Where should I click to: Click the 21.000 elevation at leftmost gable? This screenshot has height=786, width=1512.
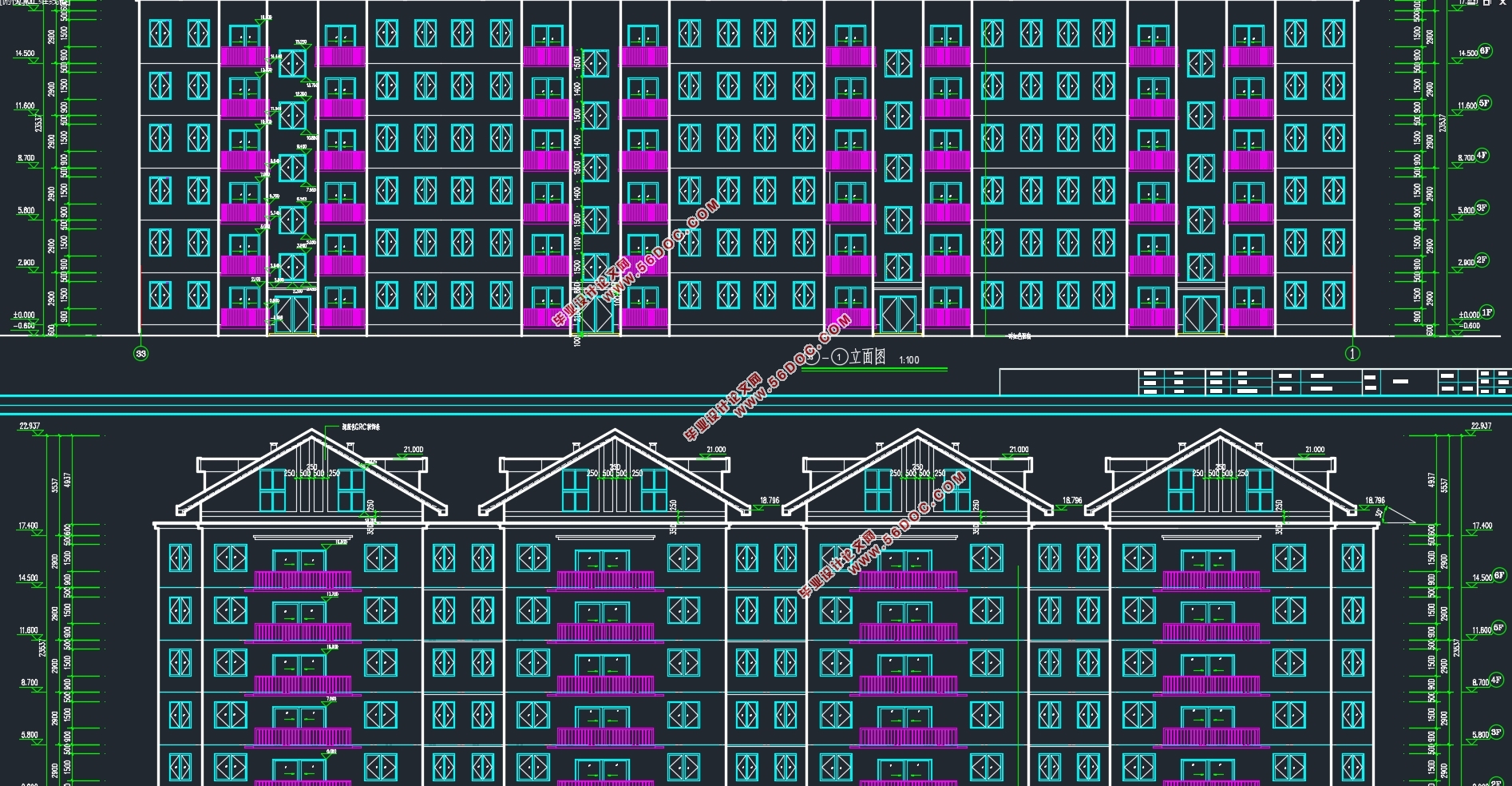pos(413,450)
